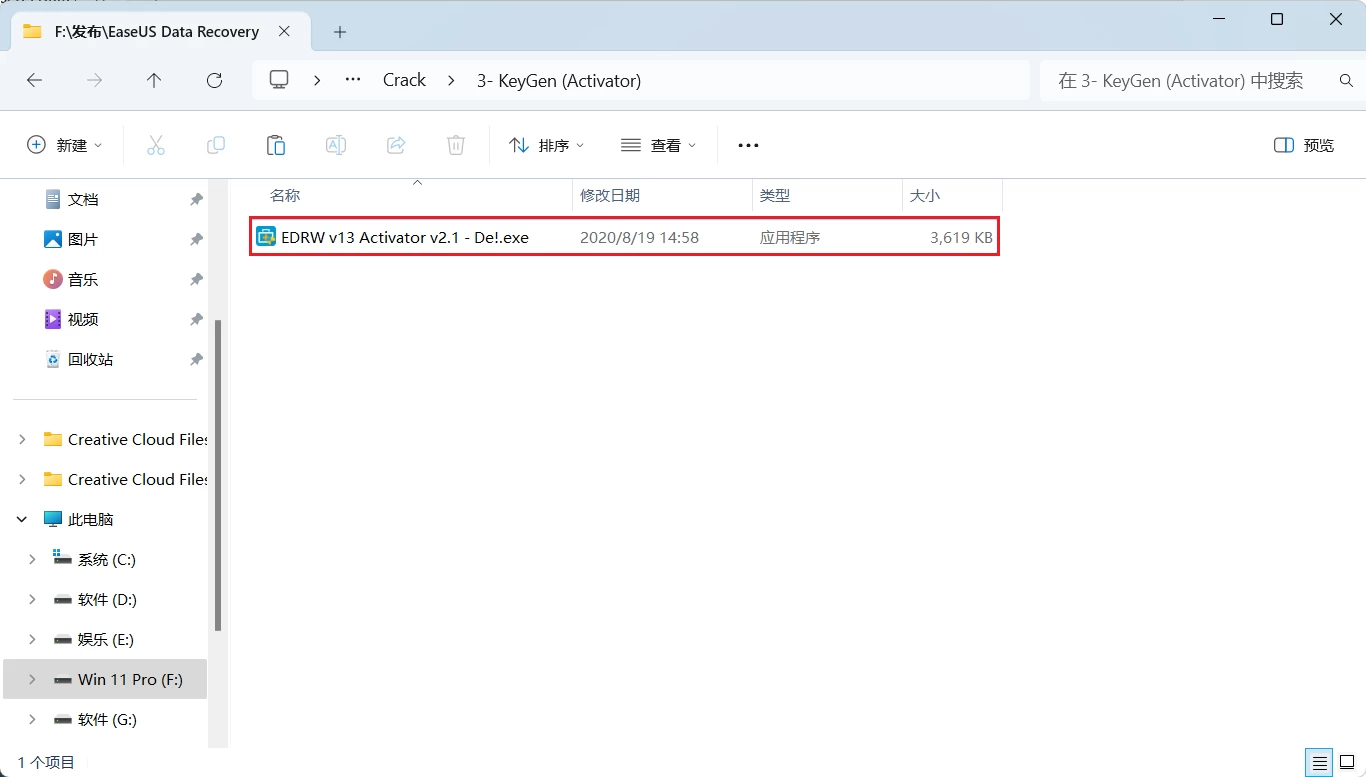Screen dimensions: 1366x777
Task: Unpin 文档 using its pin icon
Action: 196,200
